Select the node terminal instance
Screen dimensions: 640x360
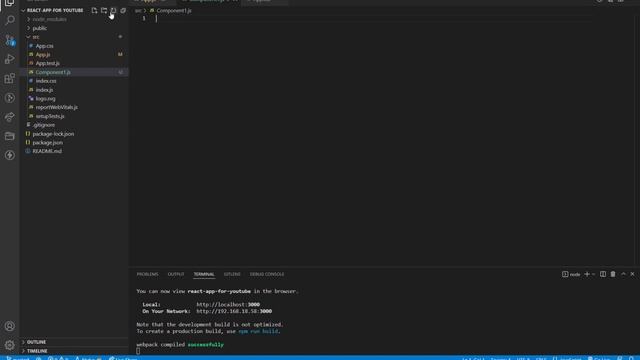(x=571, y=274)
